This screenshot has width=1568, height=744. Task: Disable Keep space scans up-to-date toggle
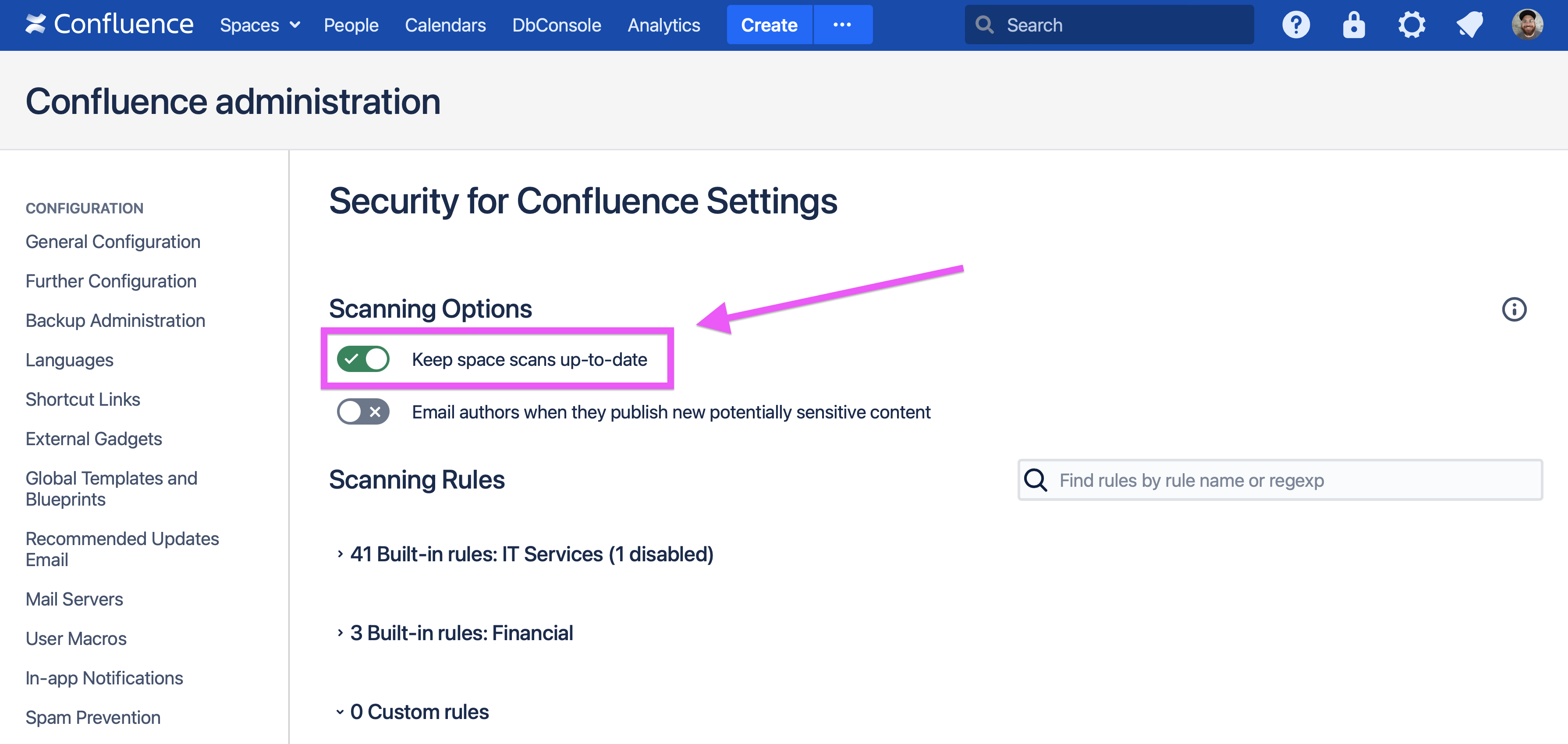coord(363,359)
